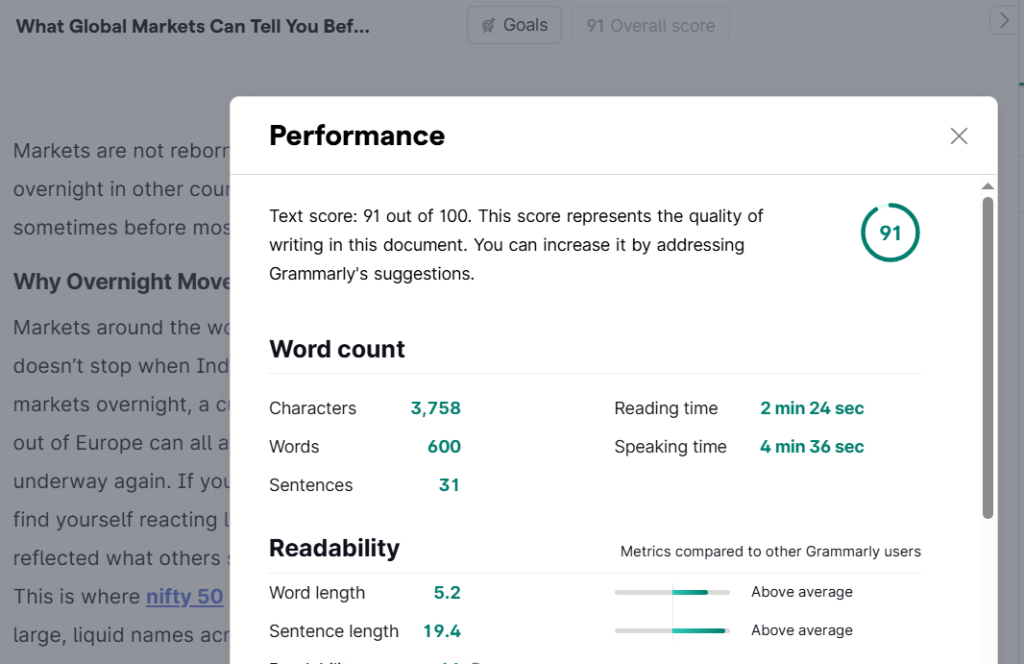
Task: Expand the side panel using right chevron
Action: 1004,20
